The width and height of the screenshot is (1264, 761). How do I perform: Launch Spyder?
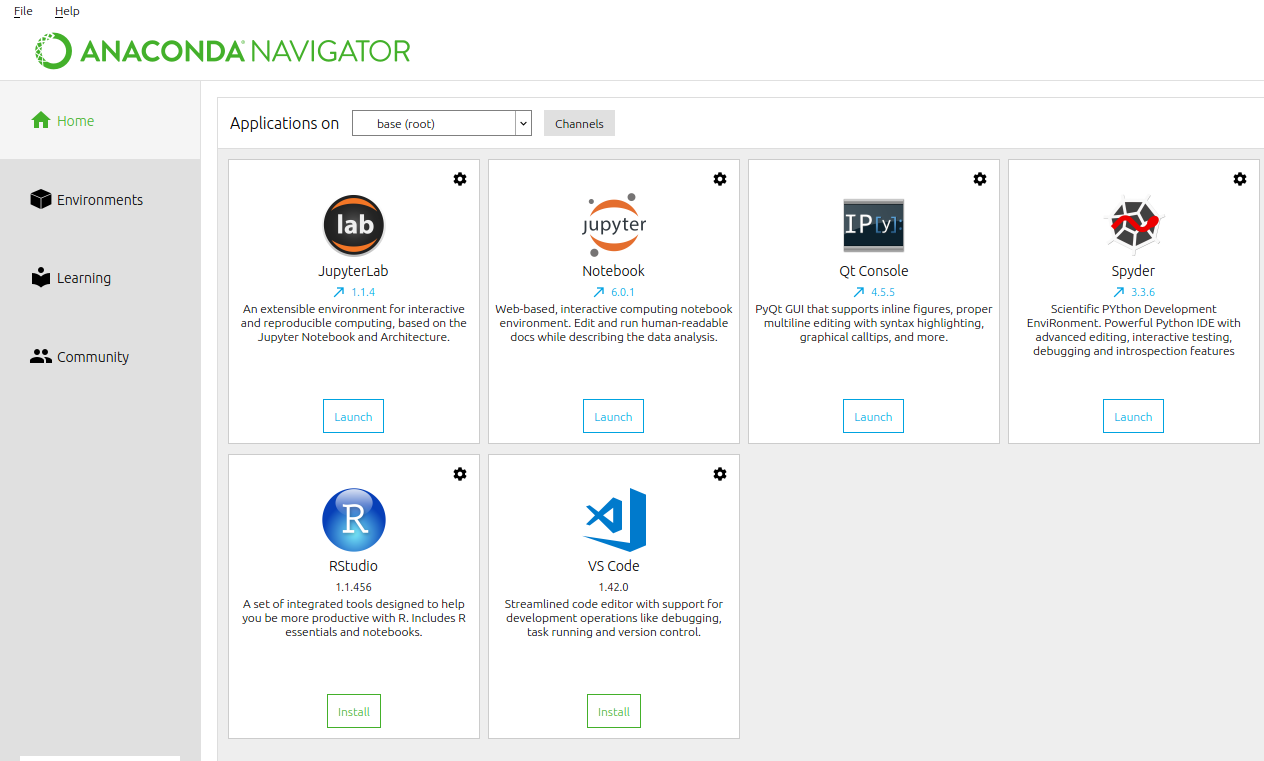(x=1133, y=416)
